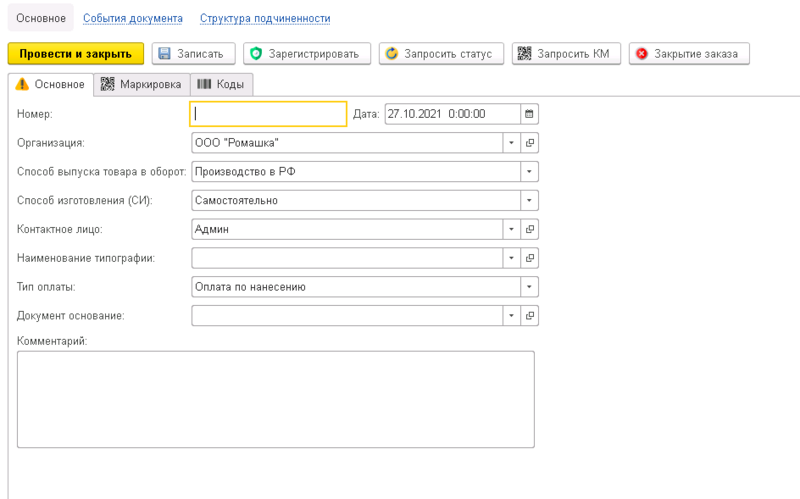
Task: Expand Организация dropdown list
Action: point(511,143)
